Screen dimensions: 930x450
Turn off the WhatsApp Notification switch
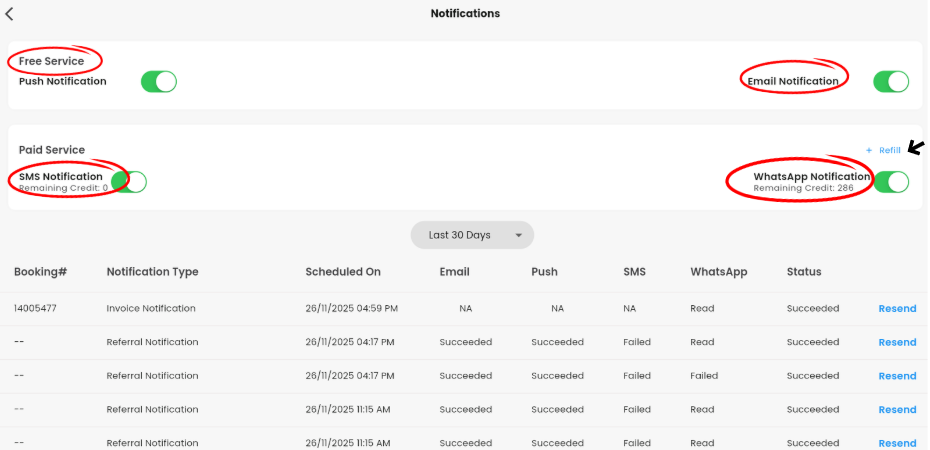891,182
